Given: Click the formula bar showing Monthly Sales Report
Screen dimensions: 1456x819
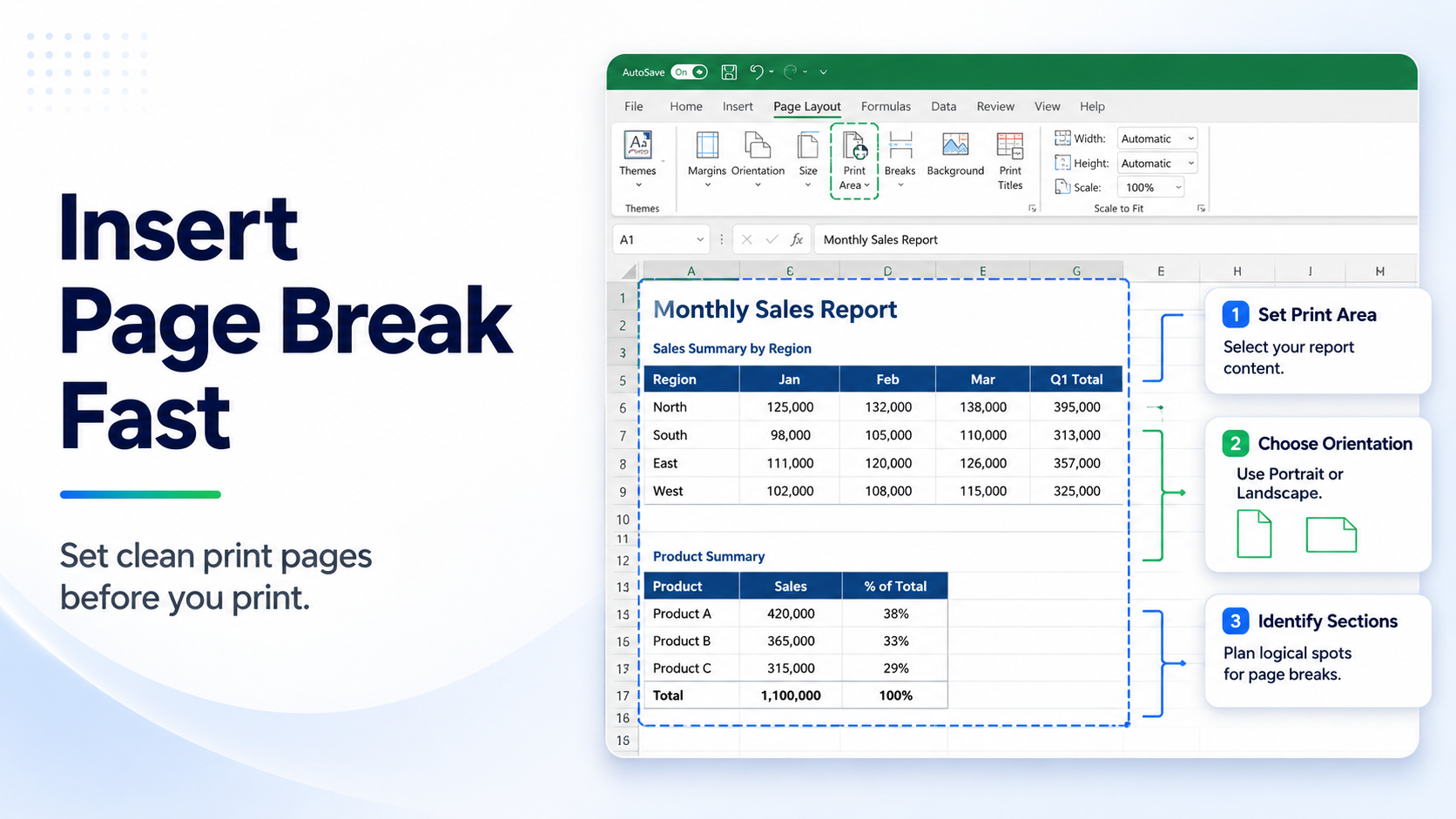Looking at the screenshot, I should click(1116, 239).
